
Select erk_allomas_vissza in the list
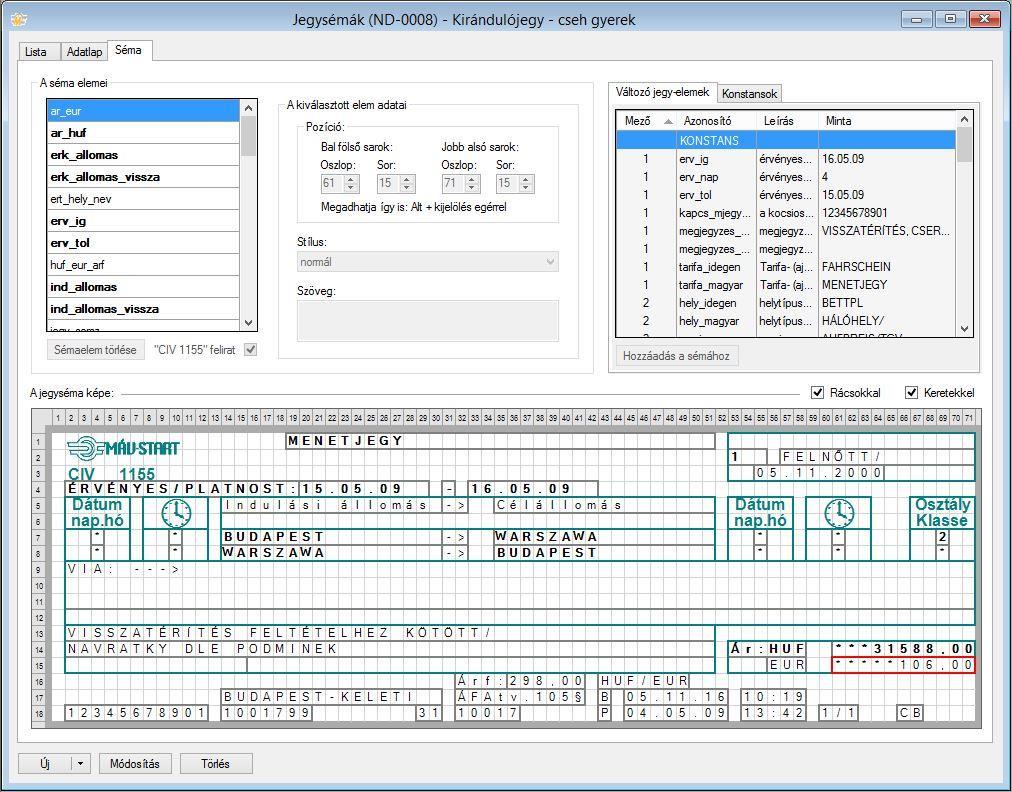pos(143,177)
